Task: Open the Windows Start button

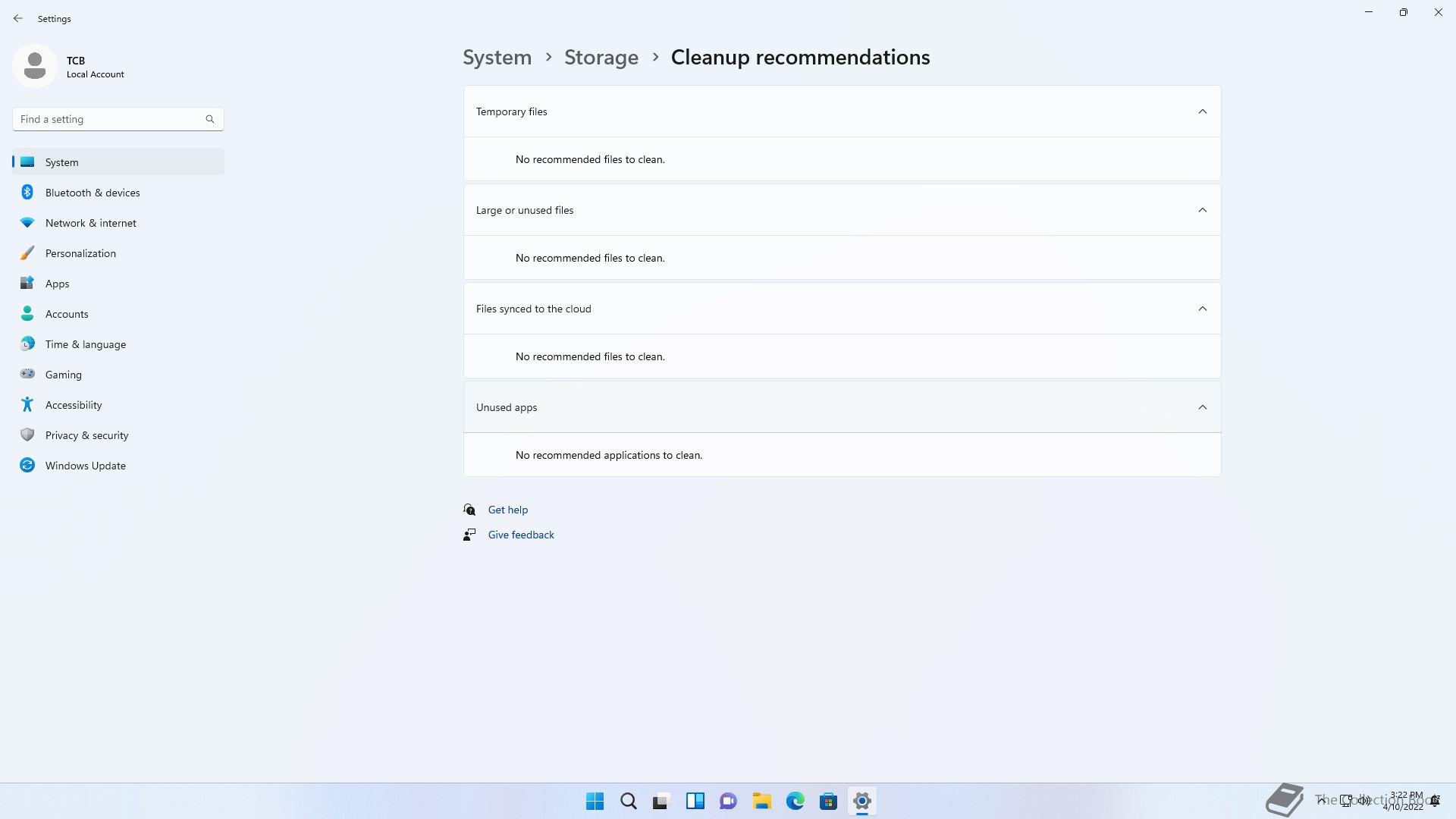Action: pos(595,801)
